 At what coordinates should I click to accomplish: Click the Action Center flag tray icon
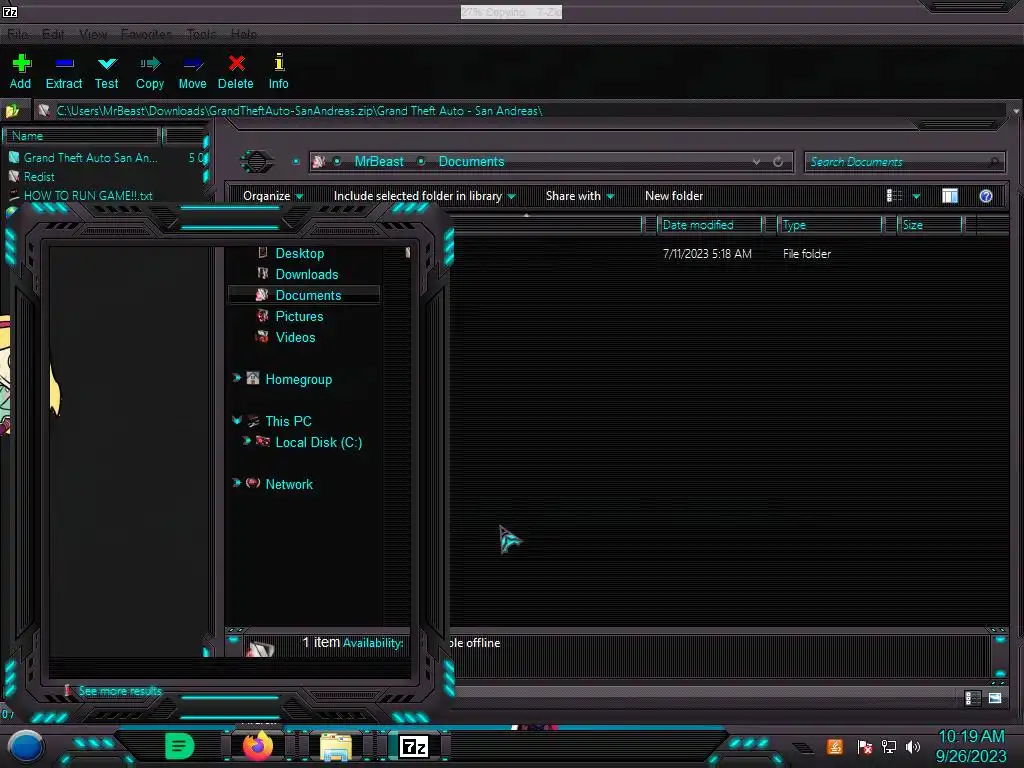(x=865, y=746)
